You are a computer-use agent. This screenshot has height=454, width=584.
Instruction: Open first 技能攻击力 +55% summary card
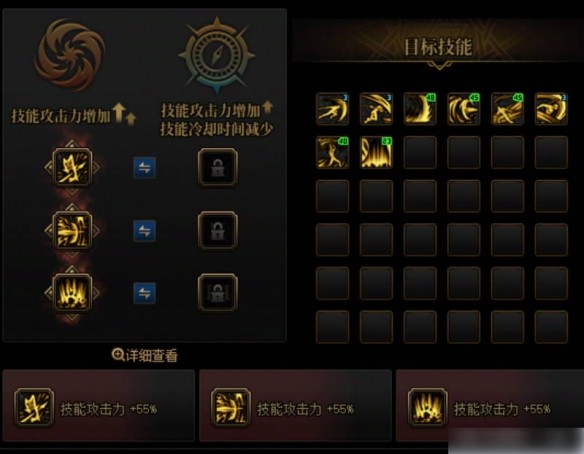click(x=99, y=406)
